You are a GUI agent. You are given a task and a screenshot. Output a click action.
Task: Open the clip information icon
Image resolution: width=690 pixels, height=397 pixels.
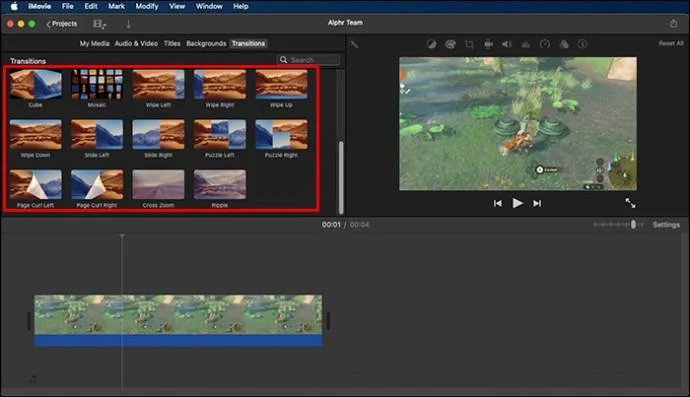pyautogui.click(x=583, y=44)
